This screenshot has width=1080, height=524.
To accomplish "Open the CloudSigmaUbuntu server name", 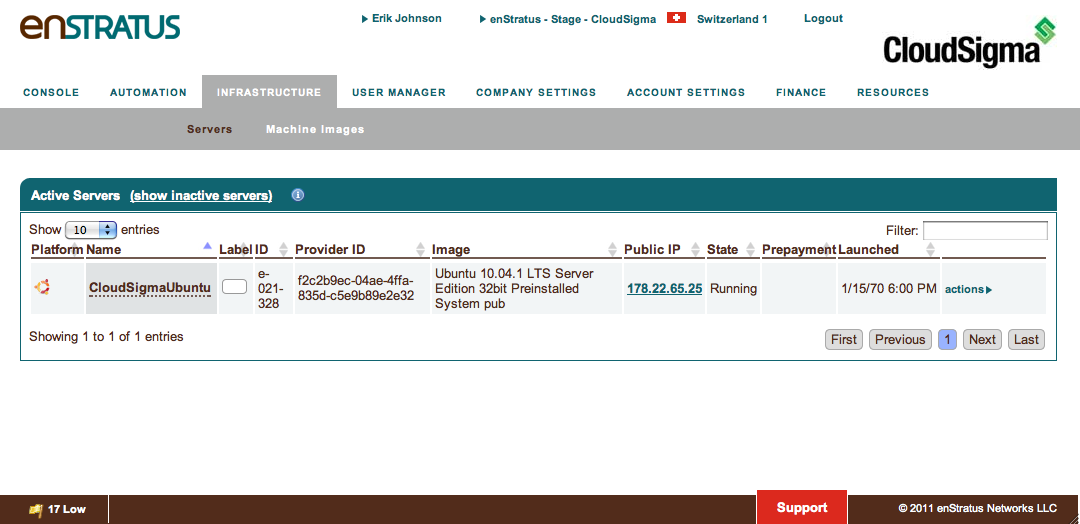I will click(150, 289).
